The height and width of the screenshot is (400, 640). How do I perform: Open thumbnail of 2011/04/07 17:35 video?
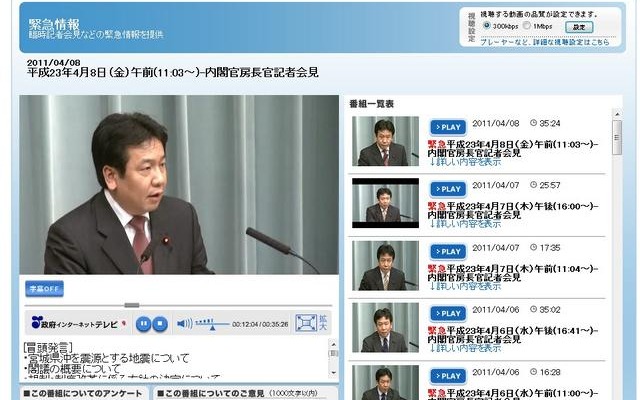(x=385, y=266)
